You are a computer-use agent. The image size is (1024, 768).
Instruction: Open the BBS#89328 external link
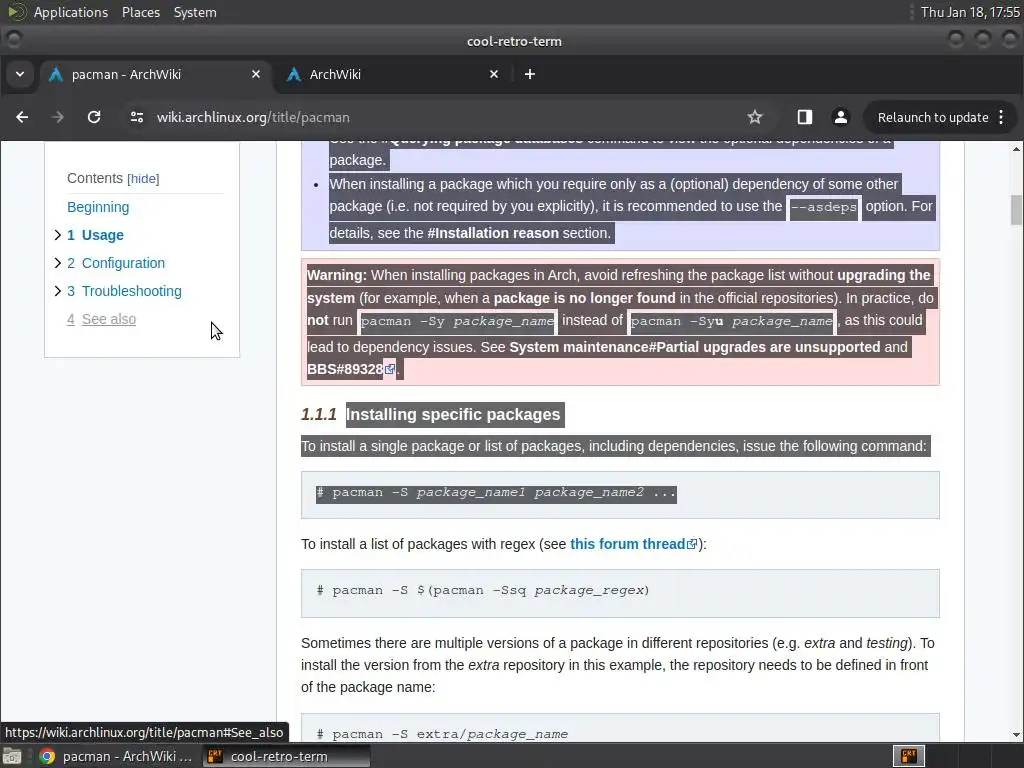pyautogui.click(x=351, y=370)
